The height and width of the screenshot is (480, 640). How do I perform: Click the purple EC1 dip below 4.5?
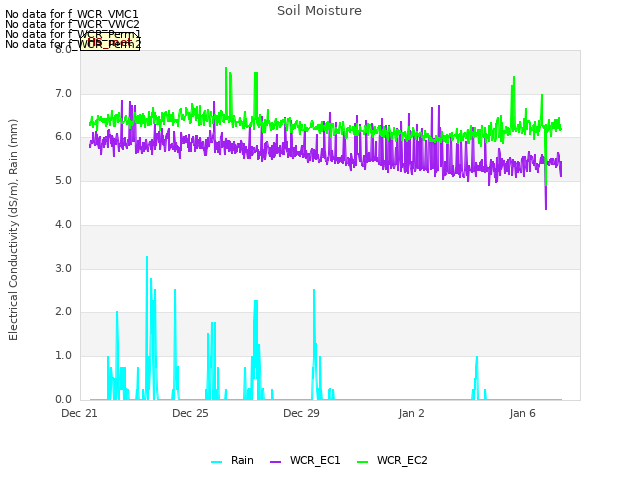[546, 207]
